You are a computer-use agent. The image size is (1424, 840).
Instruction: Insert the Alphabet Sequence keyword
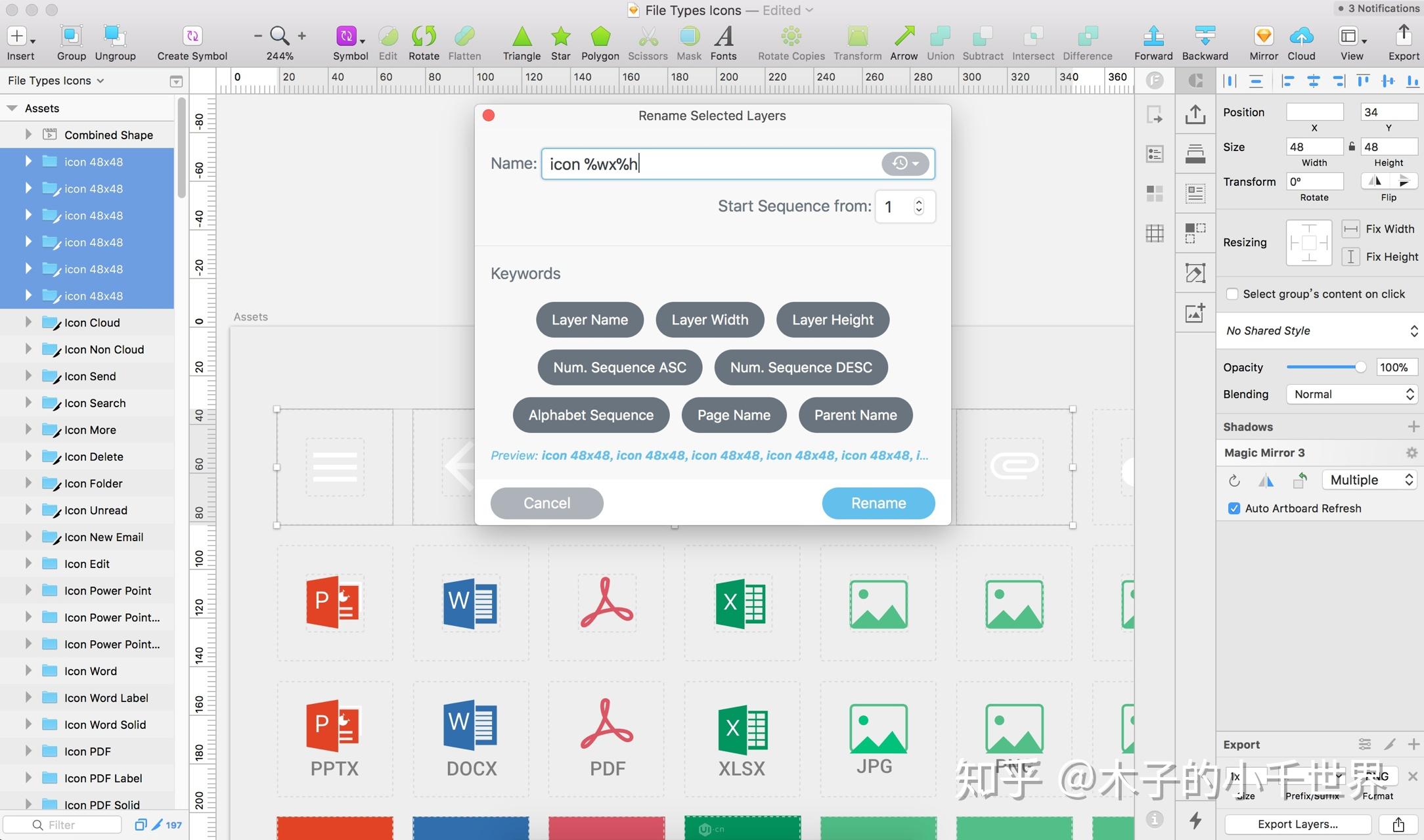[590, 415]
